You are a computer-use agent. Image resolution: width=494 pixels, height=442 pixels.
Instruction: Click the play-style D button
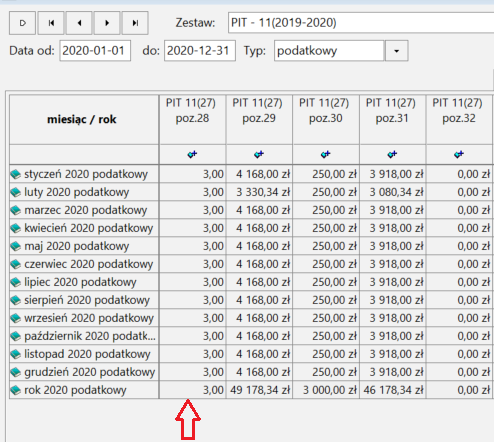click(22, 23)
